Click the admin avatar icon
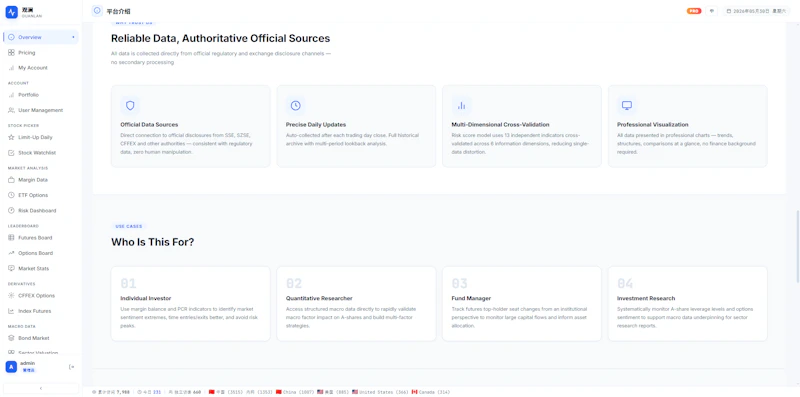 (11, 367)
